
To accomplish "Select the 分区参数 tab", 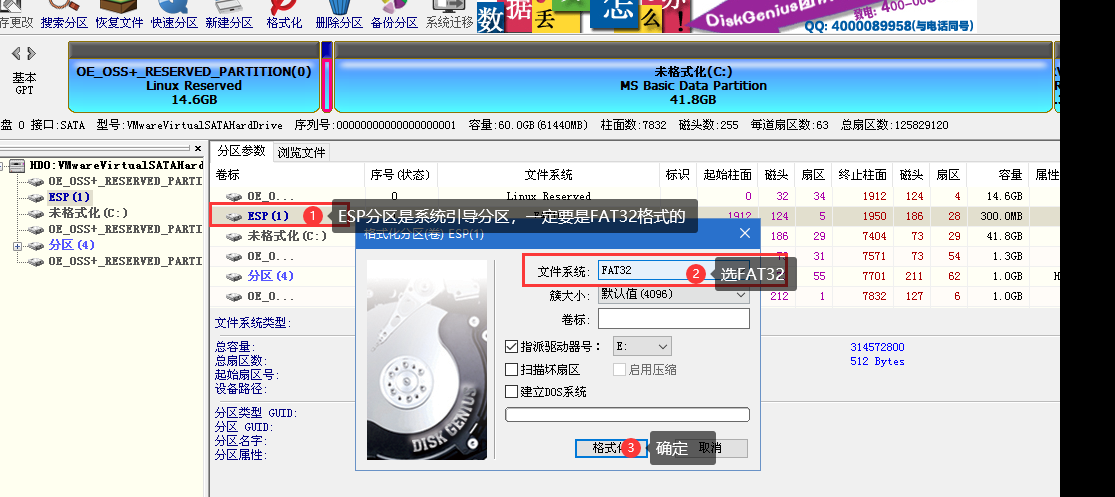I will [241, 151].
